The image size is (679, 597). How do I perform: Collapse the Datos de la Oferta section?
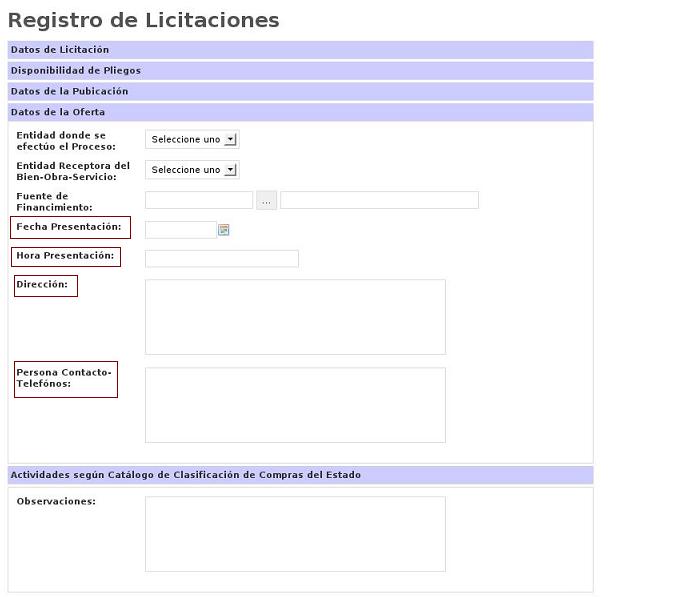click(x=58, y=113)
